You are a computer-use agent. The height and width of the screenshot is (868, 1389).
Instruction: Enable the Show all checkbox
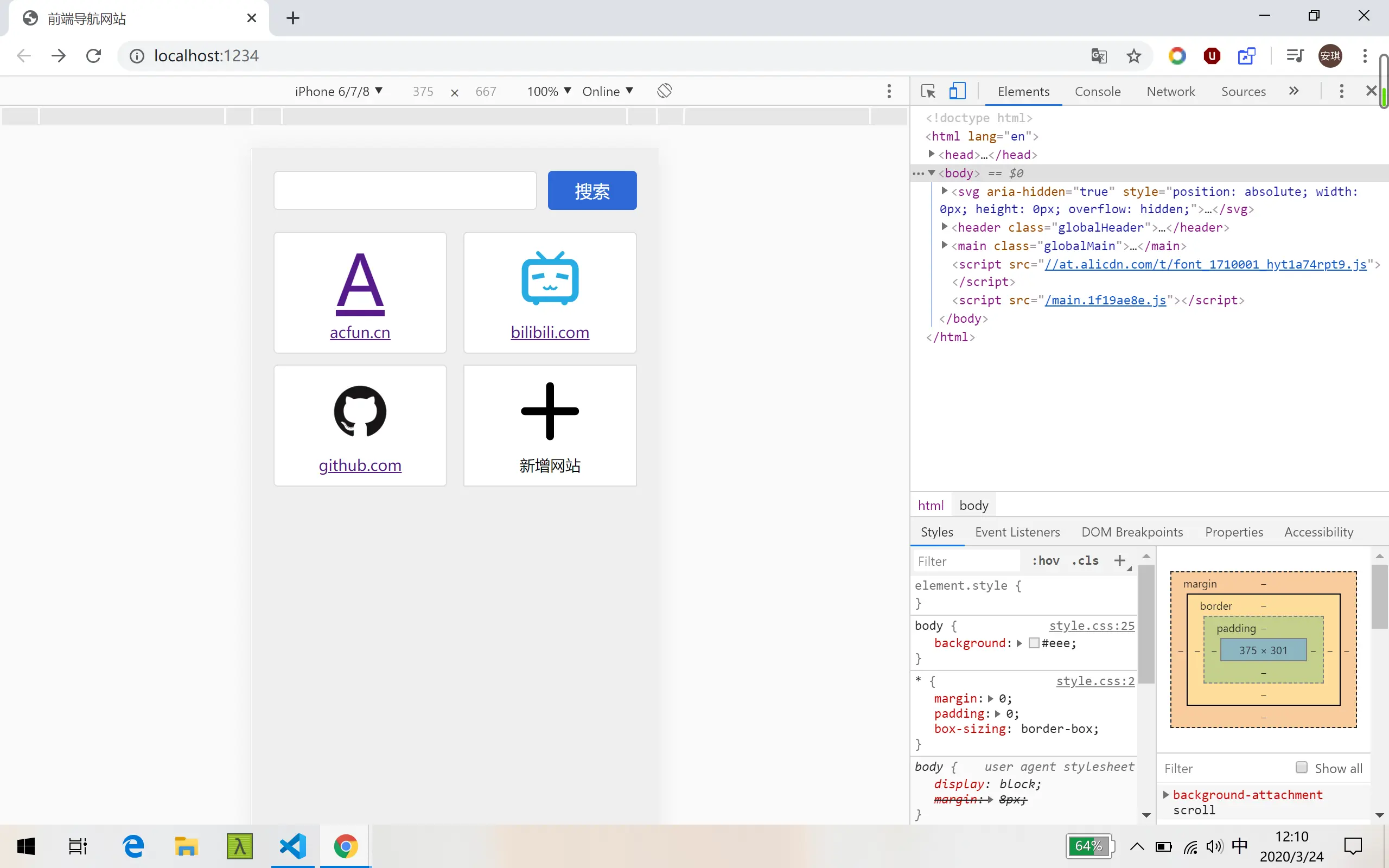[1302, 768]
